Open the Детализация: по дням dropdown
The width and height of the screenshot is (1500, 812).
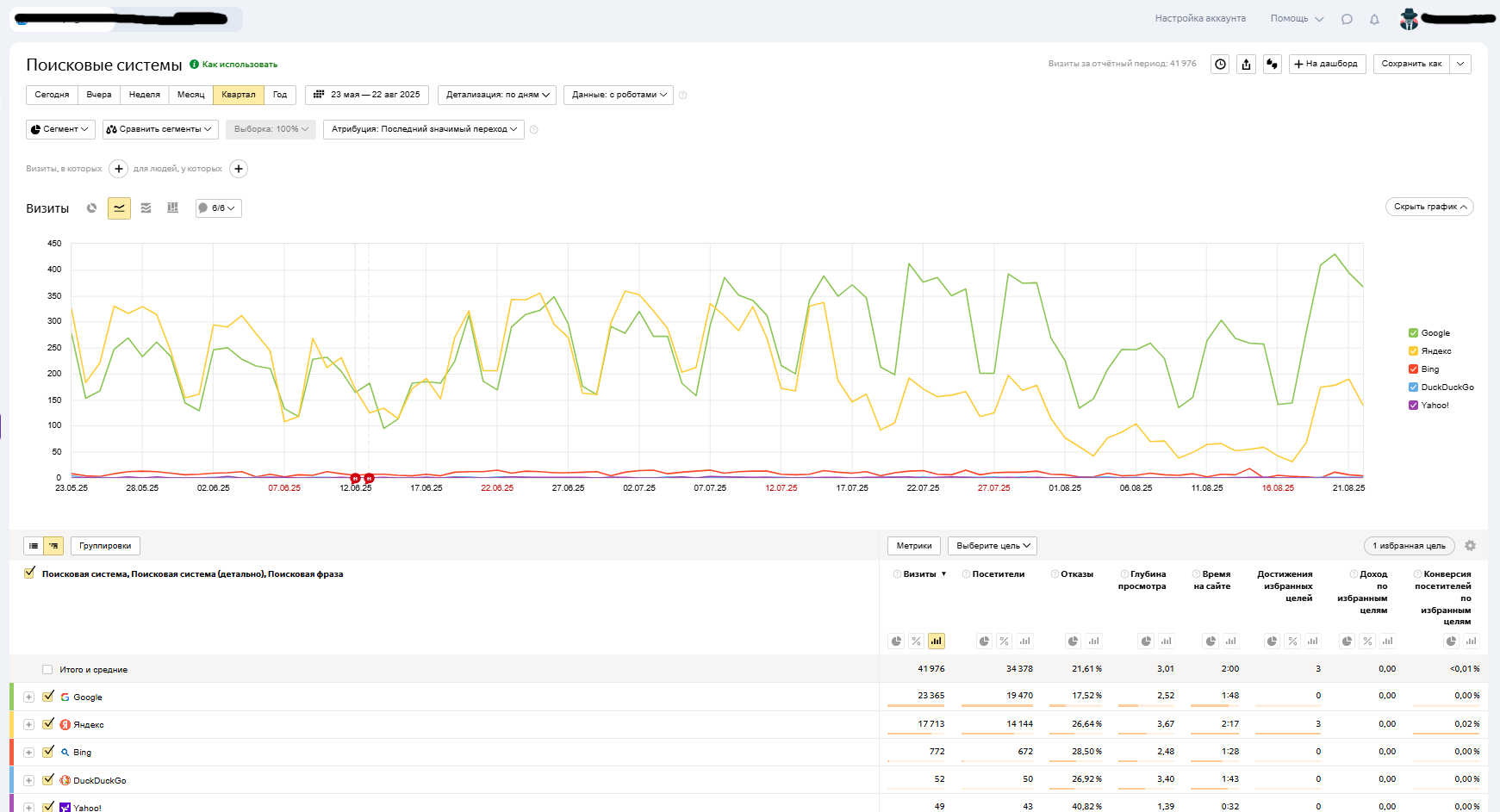tap(497, 95)
